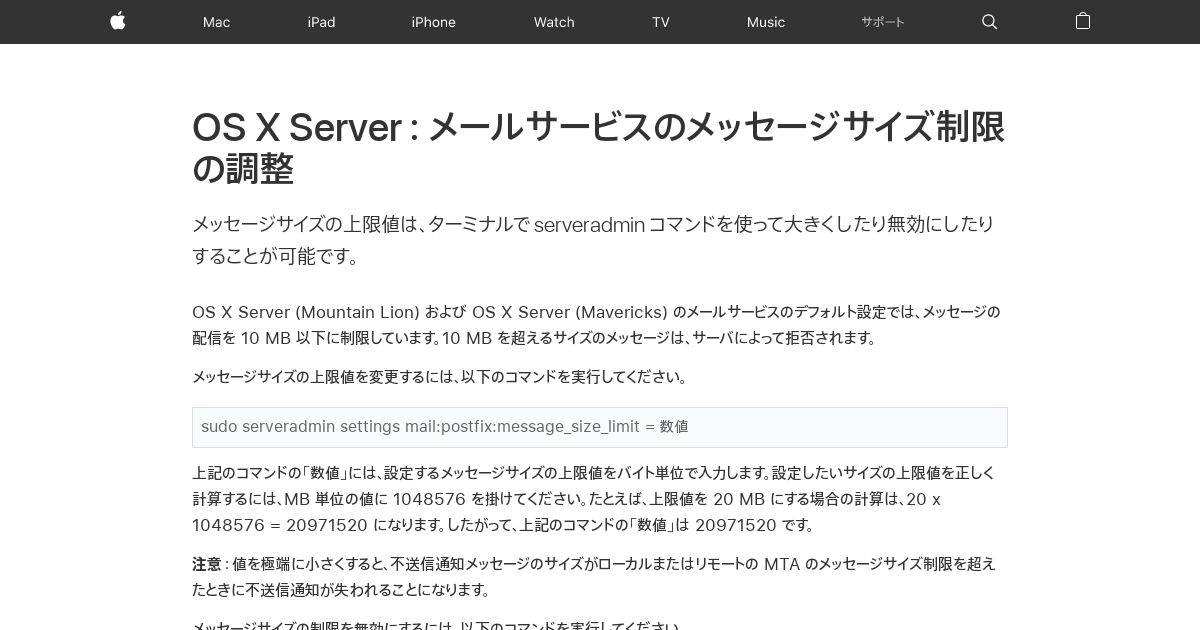Open the Mac navigation item
The width and height of the screenshot is (1200, 630).
pyautogui.click(x=216, y=22)
